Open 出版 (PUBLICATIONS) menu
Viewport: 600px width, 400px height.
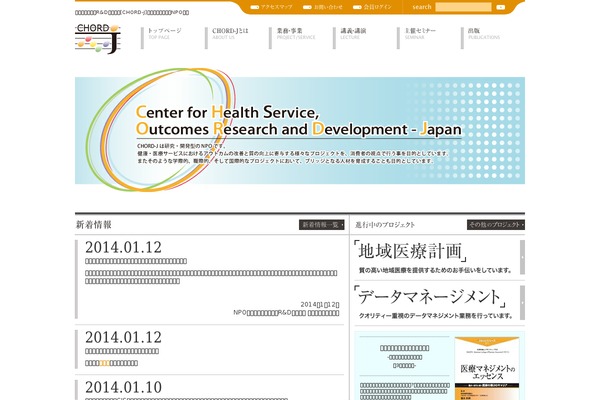tap(481, 38)
